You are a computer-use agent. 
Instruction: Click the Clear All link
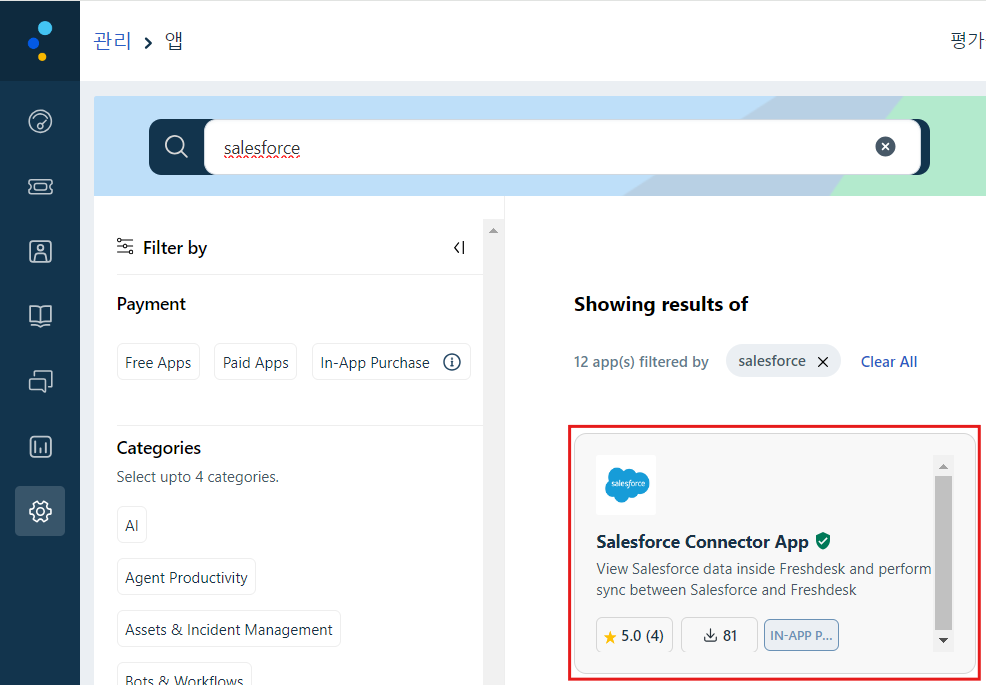889,362
